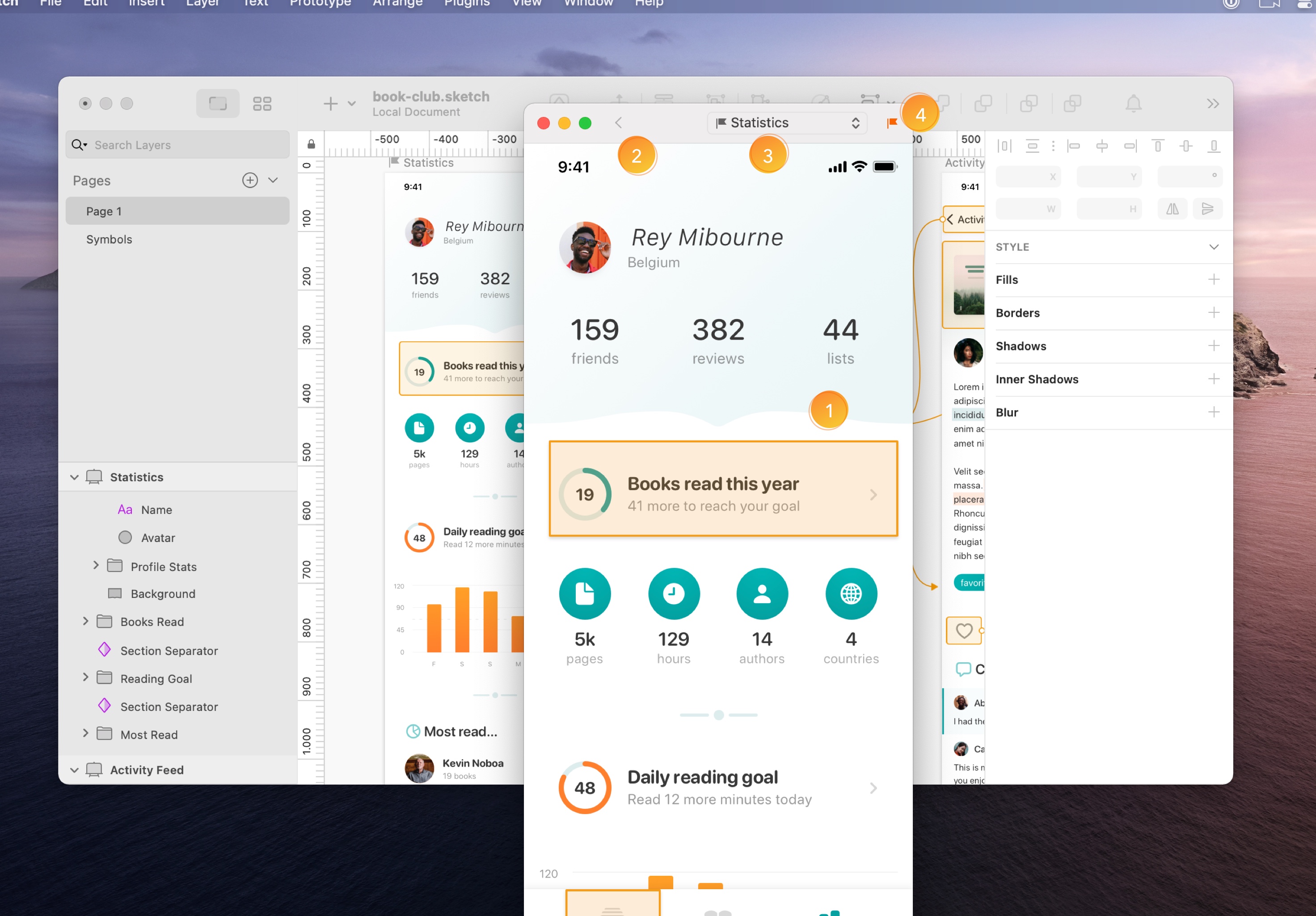This screenshot has width=1316, height=916.
Task: Expand the Reading Goal layer group
Action: click(x=86, y=677)
